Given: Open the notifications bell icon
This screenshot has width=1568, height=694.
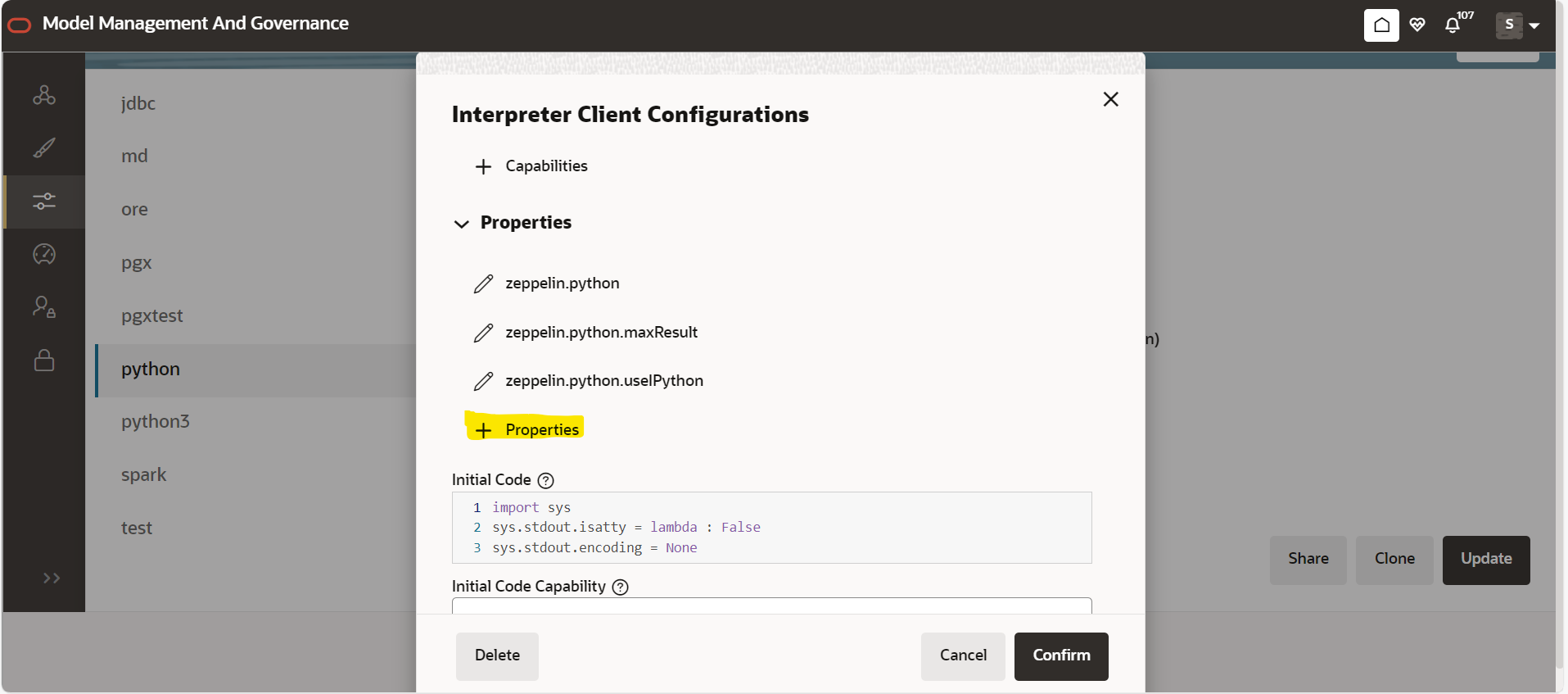Looking at the screenshot, I should pyautogui.click(x=1453, y=25).
